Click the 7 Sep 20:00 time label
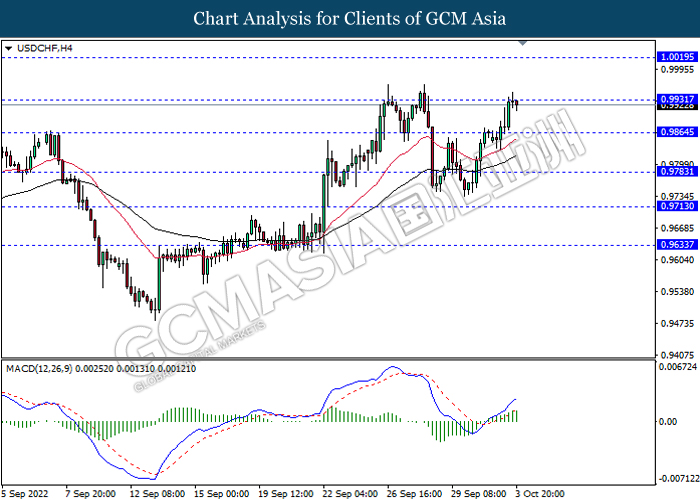 click(91, 494)
